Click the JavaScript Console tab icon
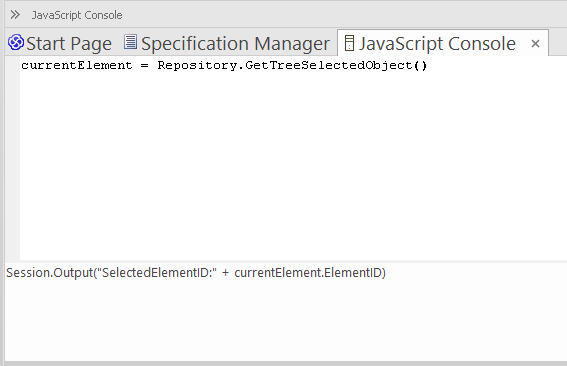 pos(349,43)
